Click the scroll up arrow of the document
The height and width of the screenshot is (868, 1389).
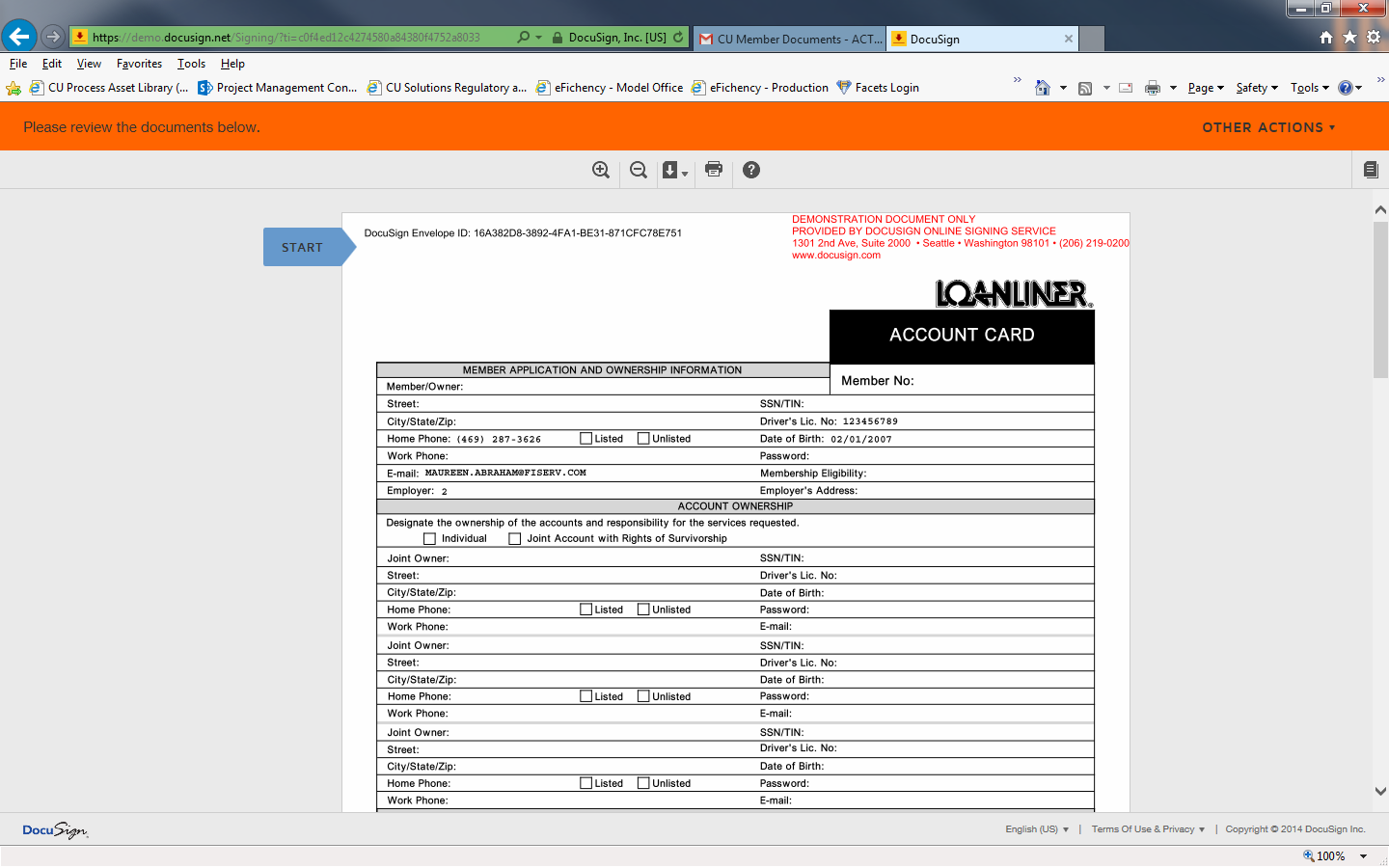(1380, 209)
